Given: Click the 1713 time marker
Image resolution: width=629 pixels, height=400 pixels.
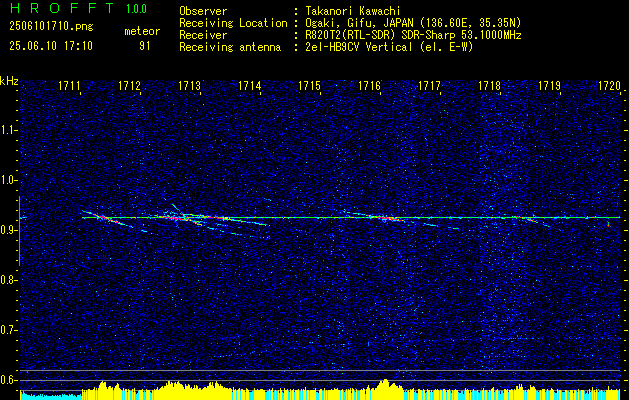Looking at the screenshot, I should point(189,86).
